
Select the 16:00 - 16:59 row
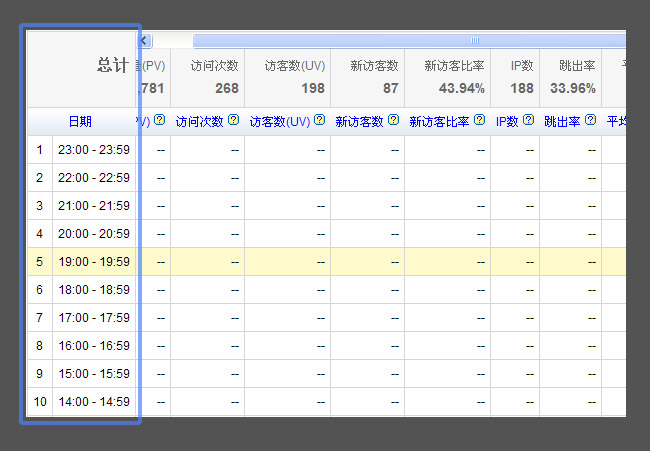(327, 346)
